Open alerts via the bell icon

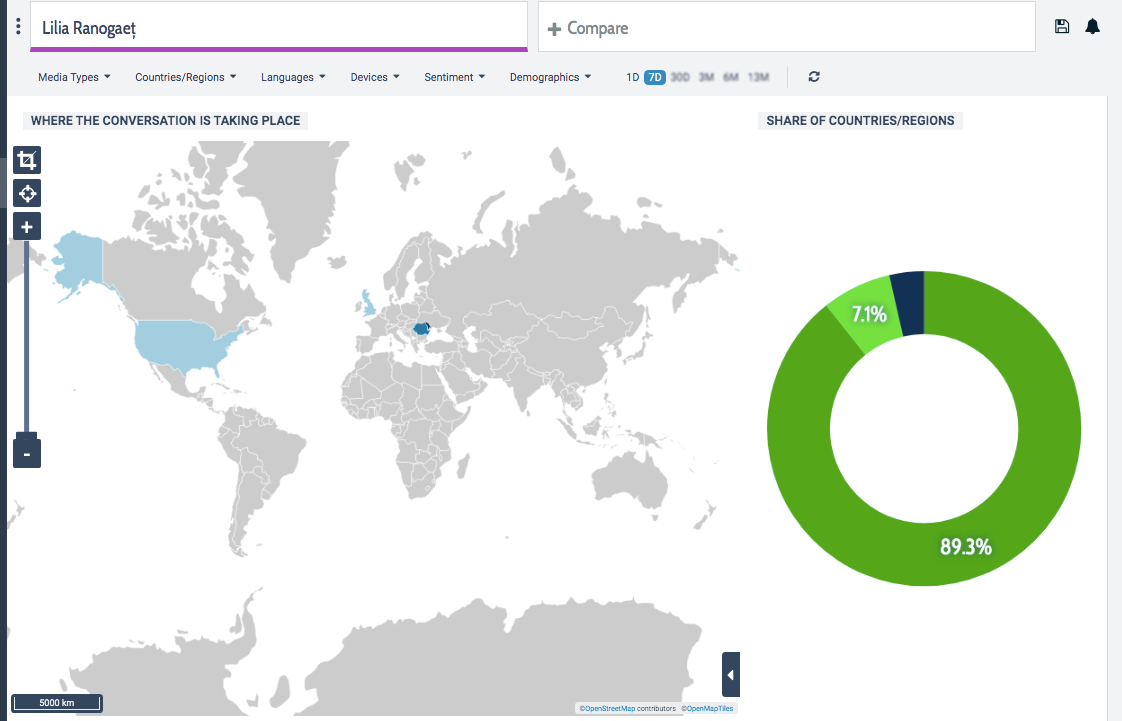pyautogui.click(x=1093, y=27)
